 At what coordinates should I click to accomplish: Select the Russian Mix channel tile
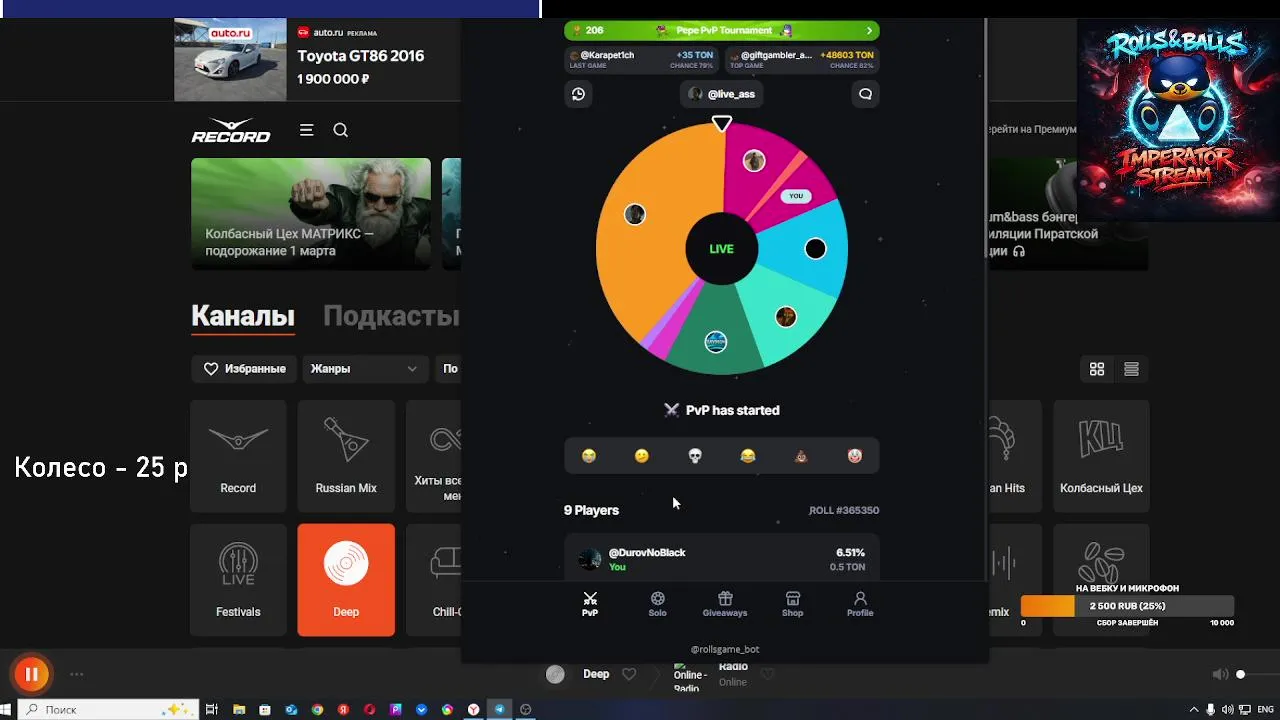346,456
